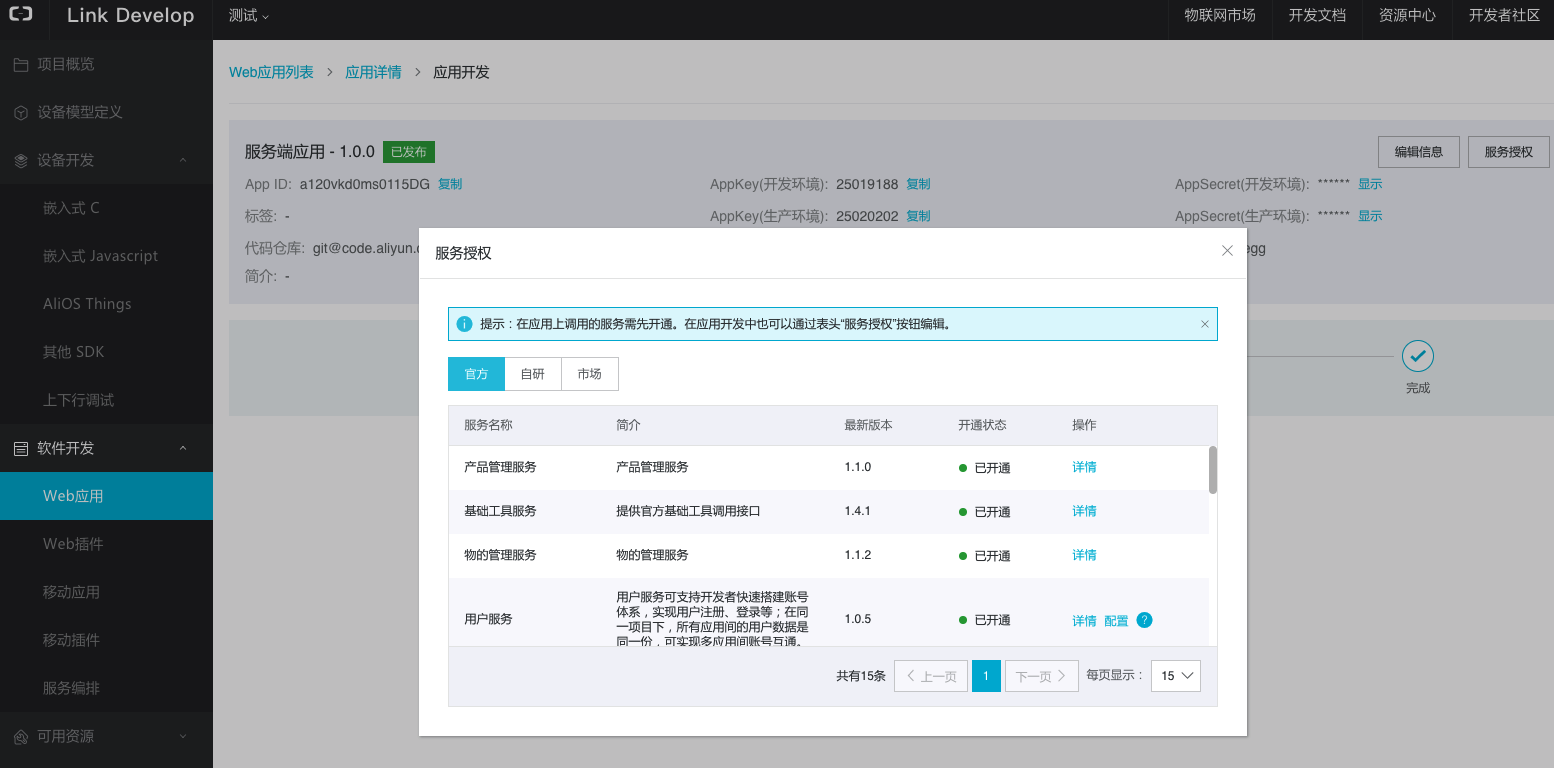Copy AppKey(生产环境) 25020202

pyautogui.click(x=918, y=216)
